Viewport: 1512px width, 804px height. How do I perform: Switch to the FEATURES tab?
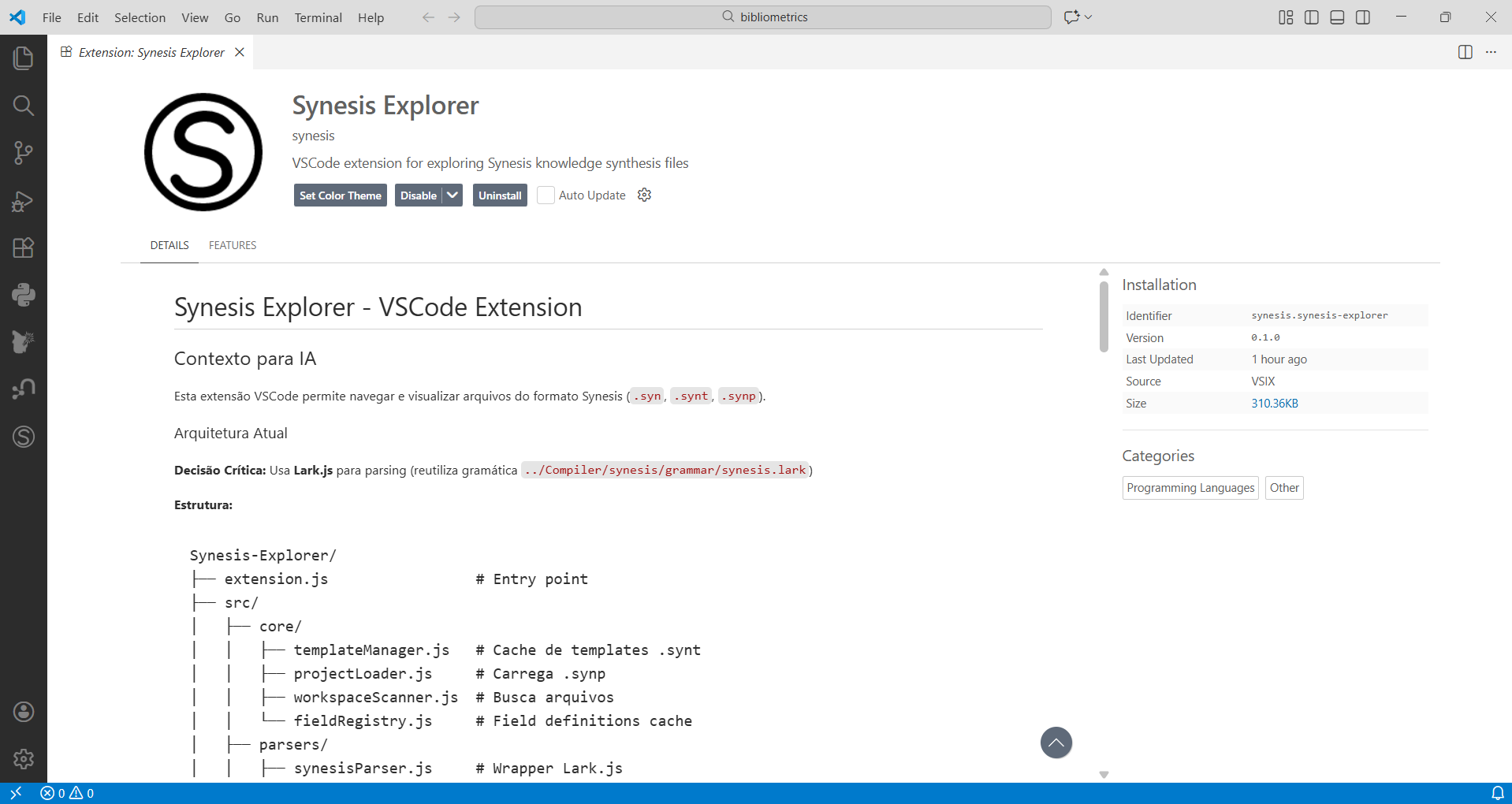(233, 245)
